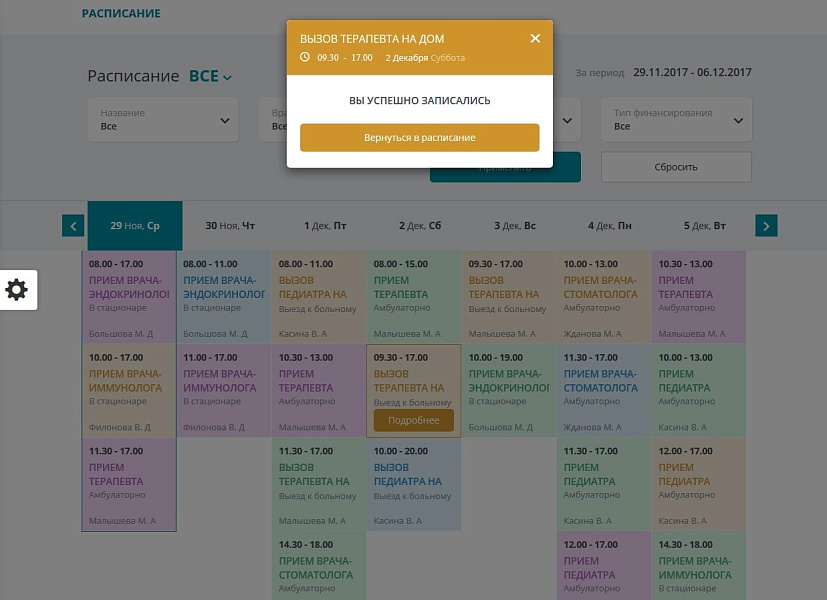Select 14.30-18.00 Прием врача-стоматолога slot
Viewport: 827px width, 600px height.
coord(318,568)
